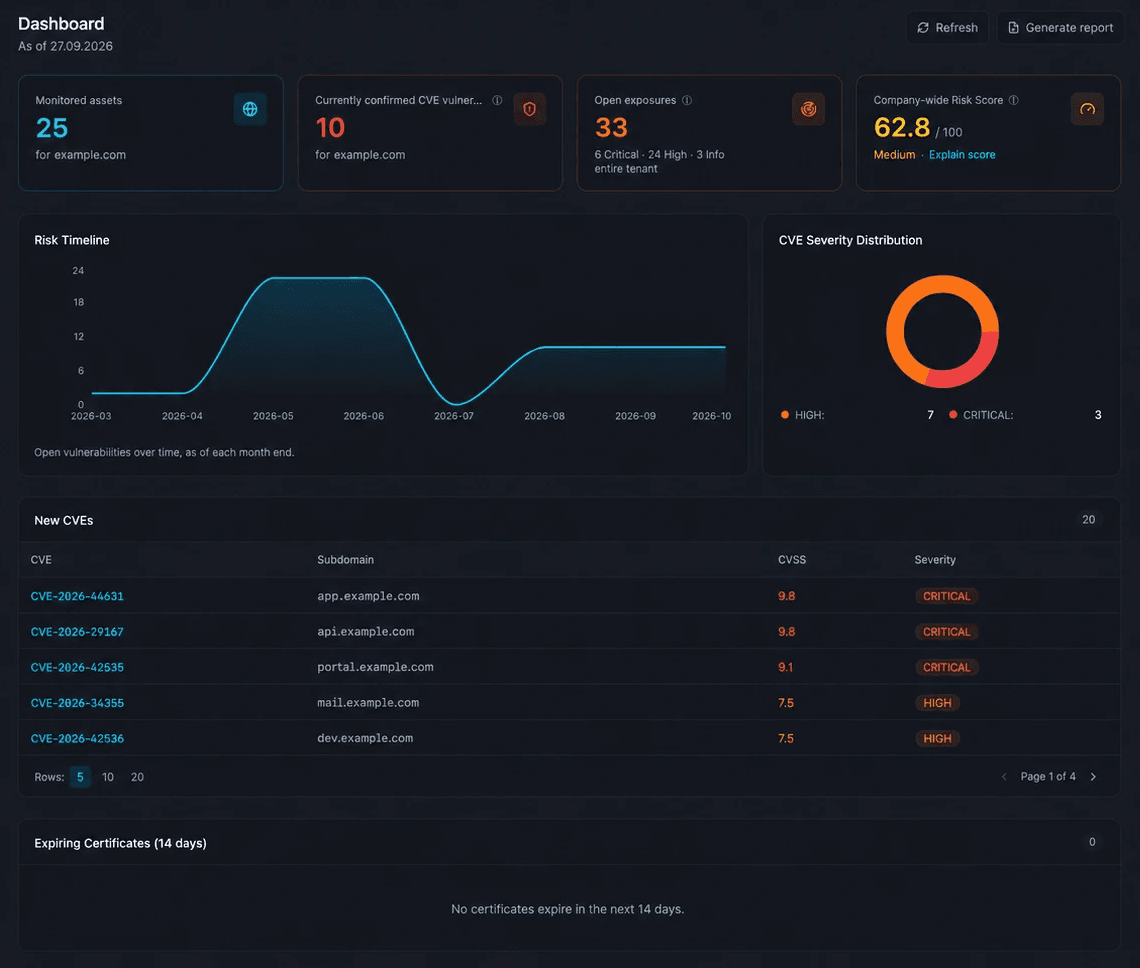Click the 9.1 CVSS score value
Image resolution: width=1140 pixels, height=968 pixels.
[x=786, y=667]
